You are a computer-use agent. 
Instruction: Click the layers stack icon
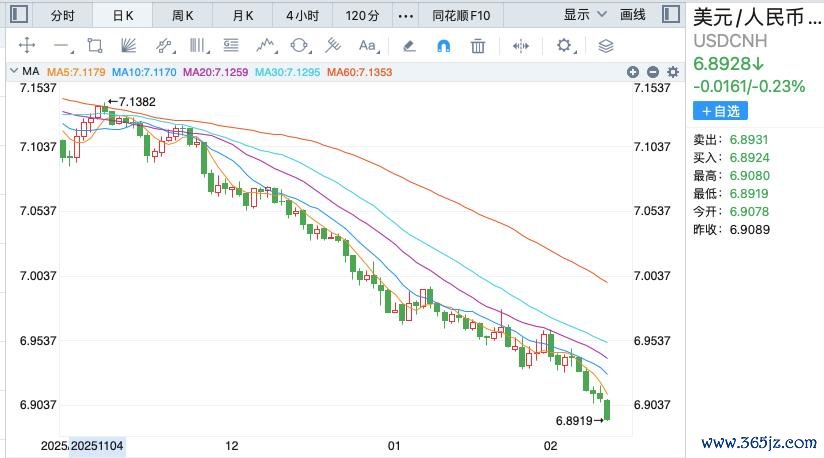[606, 46]
